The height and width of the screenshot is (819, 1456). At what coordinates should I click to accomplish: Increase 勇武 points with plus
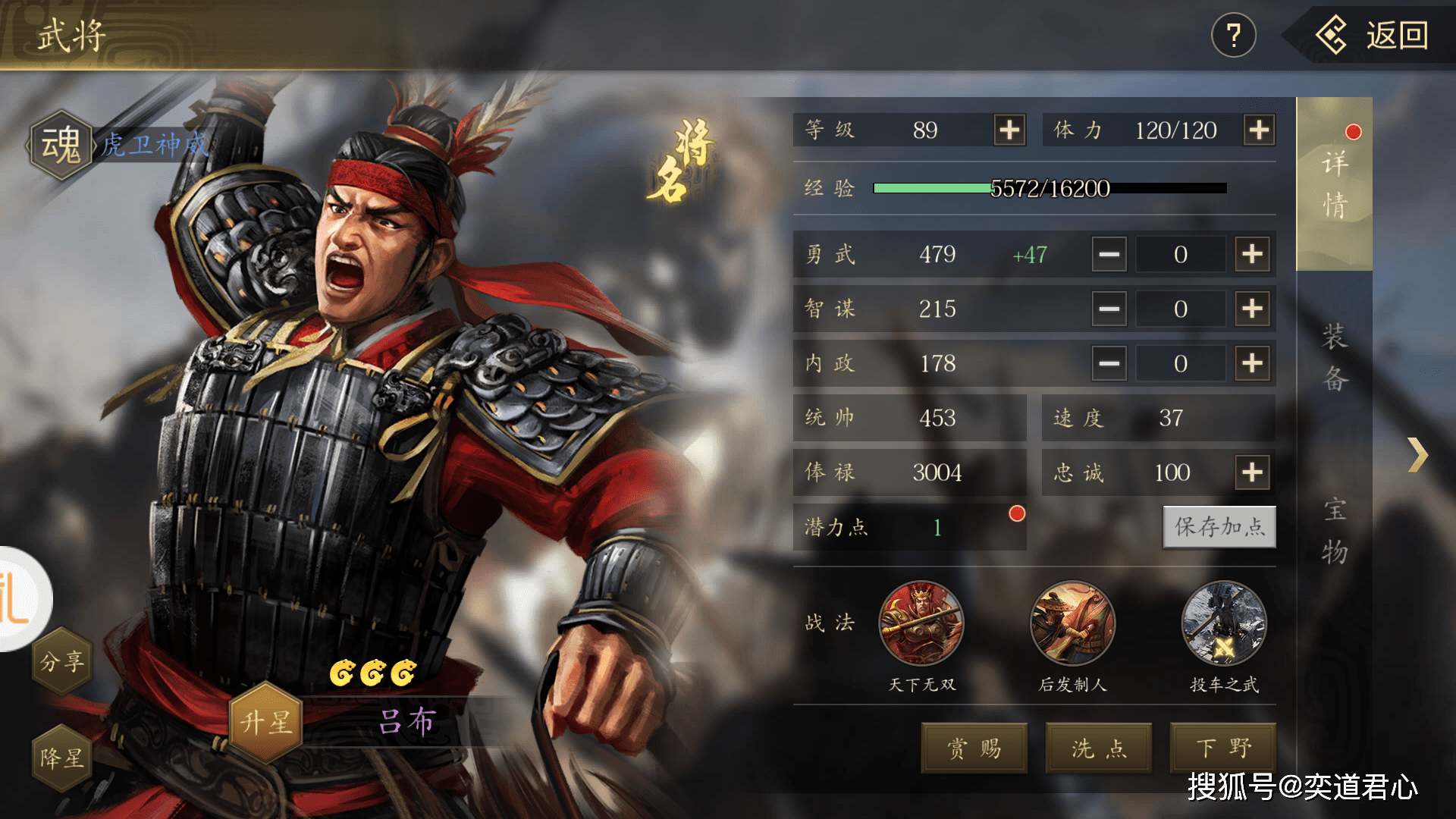pos(1252,254)
